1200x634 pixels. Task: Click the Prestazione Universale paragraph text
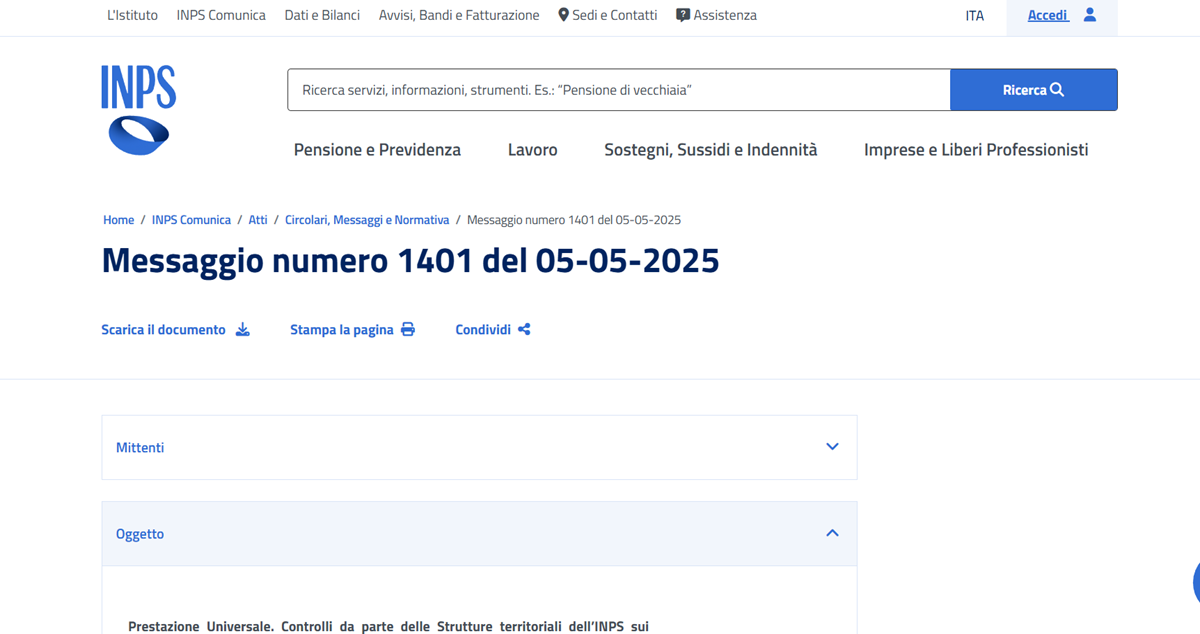pos(389,626)
